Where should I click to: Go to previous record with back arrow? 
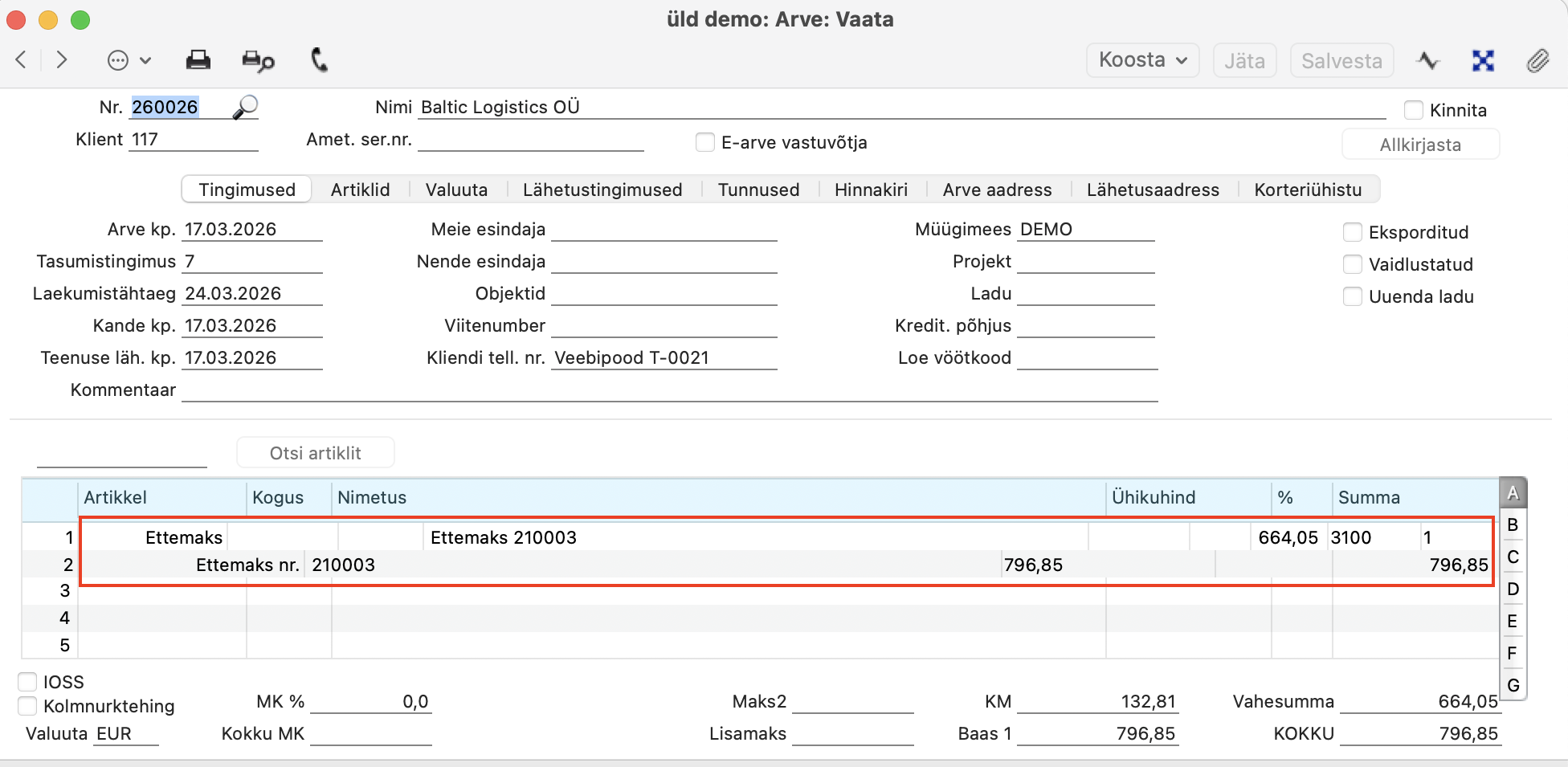point(22,60)
